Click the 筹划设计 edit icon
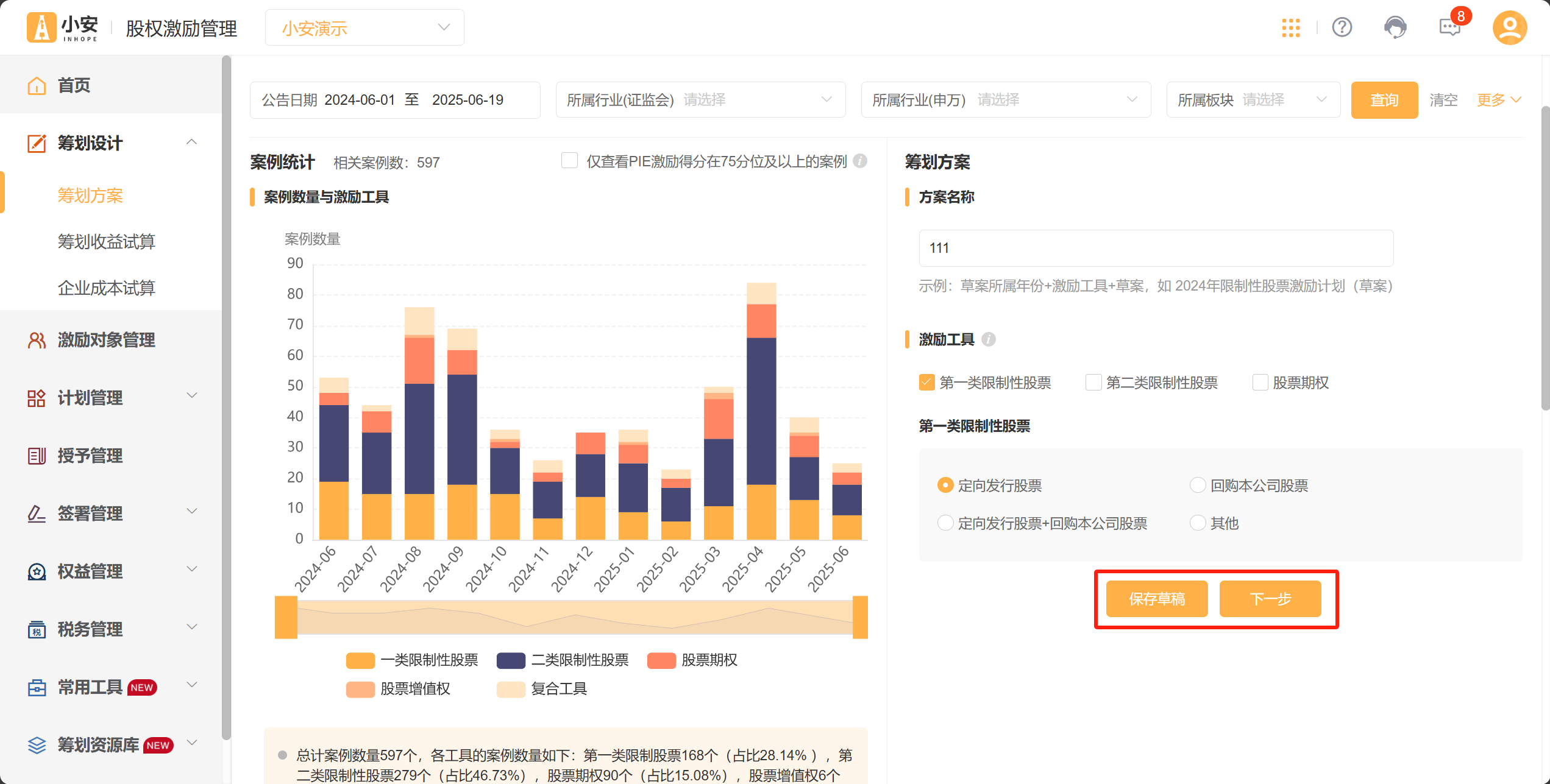The height and width of the screenshot is (784, 1550). [x=37, y=143]
